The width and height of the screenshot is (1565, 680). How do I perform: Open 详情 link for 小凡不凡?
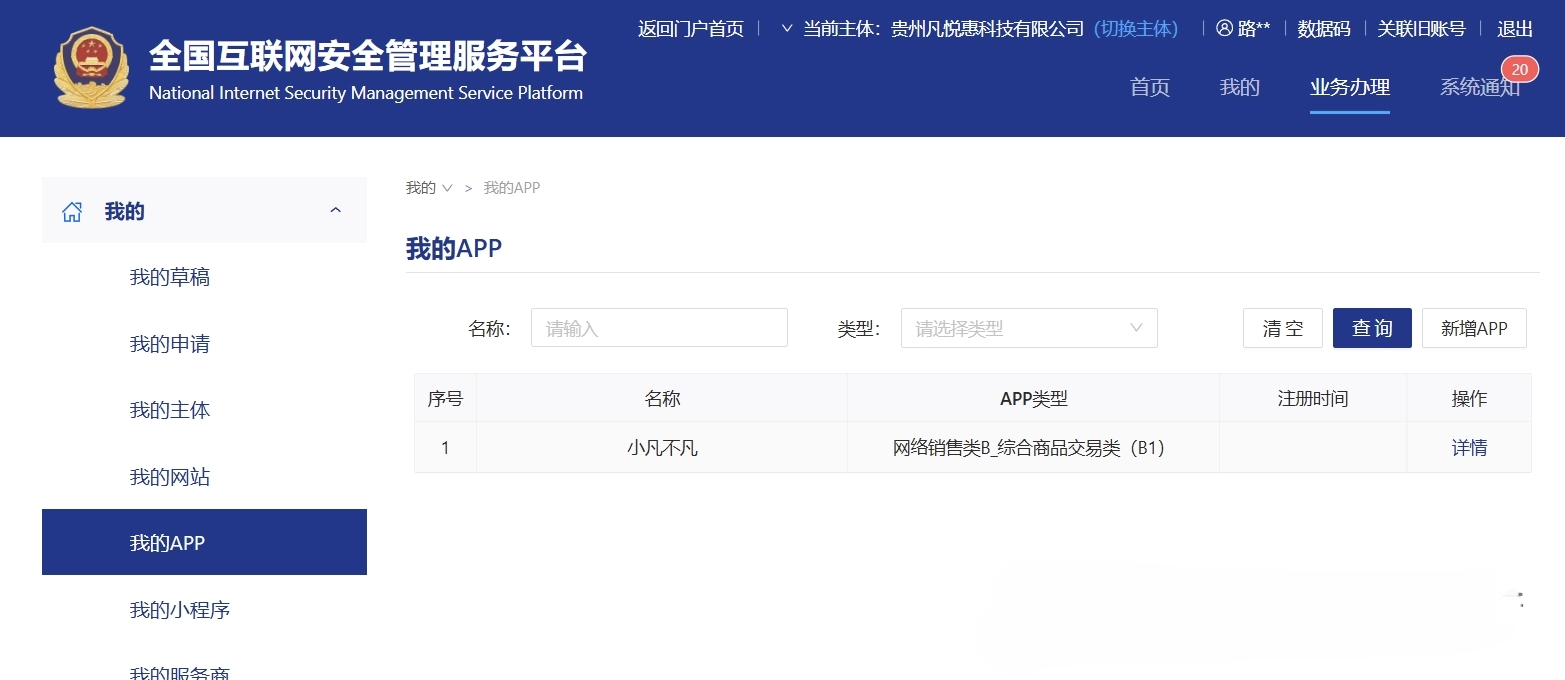pos(1468,448)
